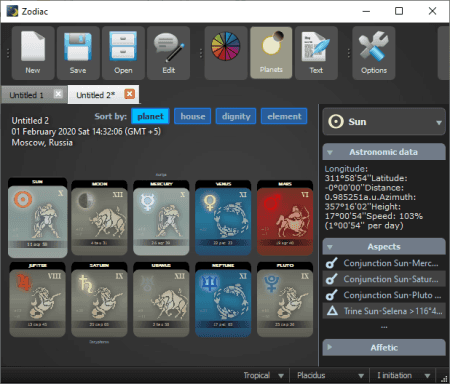Image resolution: width=450 pixels, height=384 pixels.
Task: Open Options wrench icon
Action: tap(374, 53)
